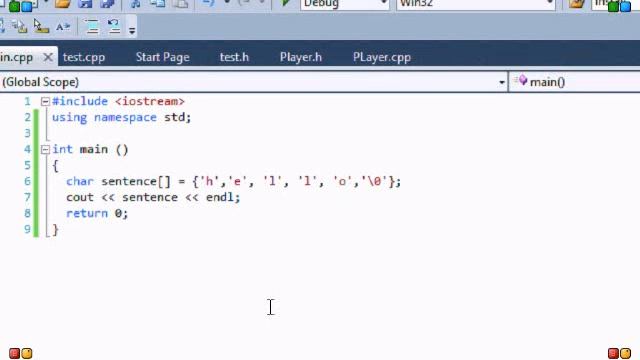640x360 pixels.
Task: Click the Display parameter info icon
Action: (x=19, y=27)
